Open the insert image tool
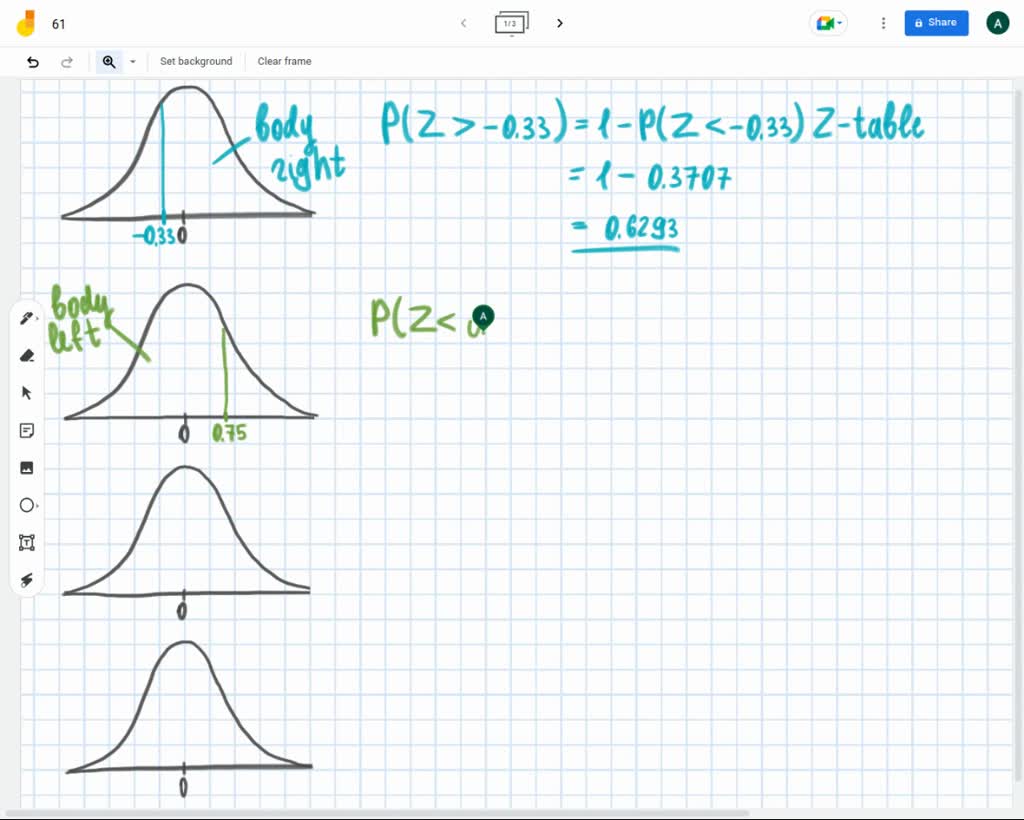This screenshot has height=820, width=1024. [27, 467]
